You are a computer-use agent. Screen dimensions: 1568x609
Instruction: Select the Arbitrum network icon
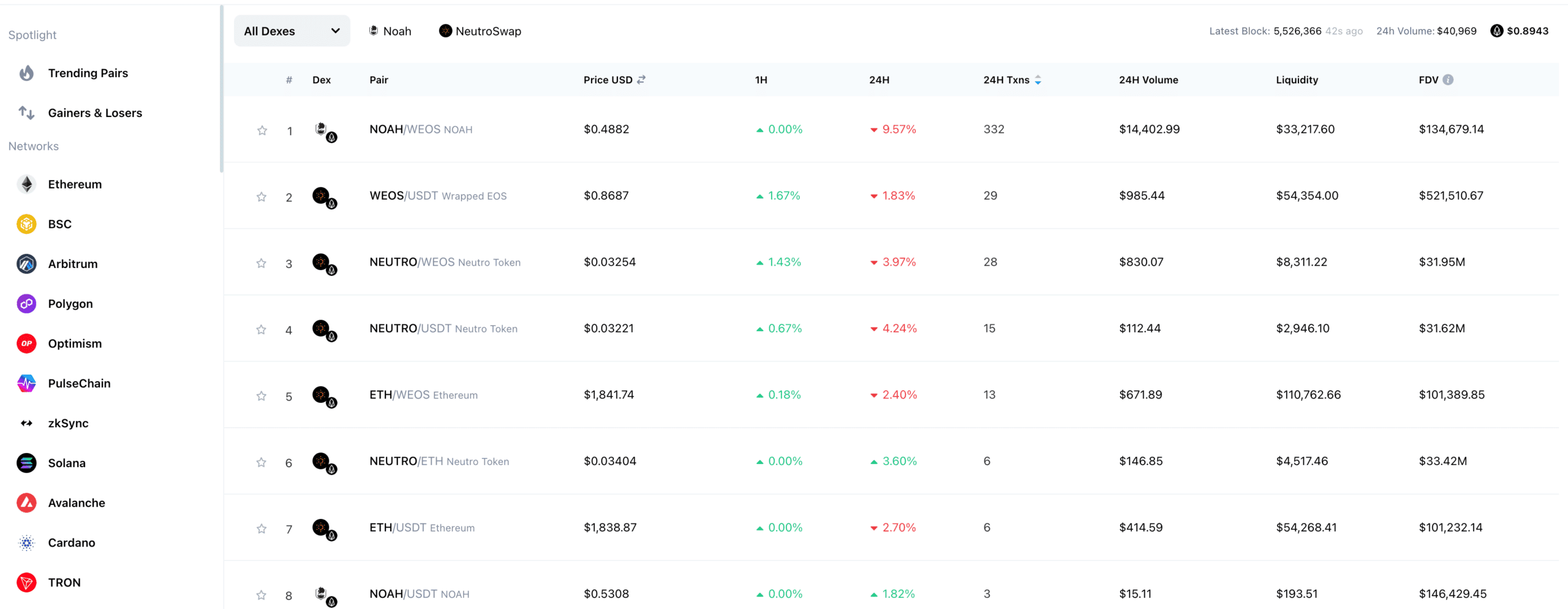tap(26, 264)
